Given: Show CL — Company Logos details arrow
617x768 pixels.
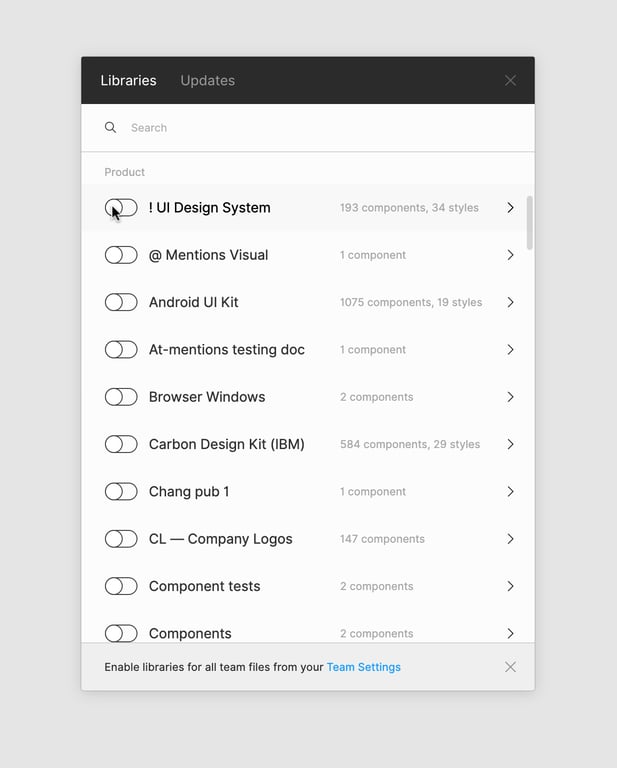Looking at the screenshot, I should (x=510, y=539).
